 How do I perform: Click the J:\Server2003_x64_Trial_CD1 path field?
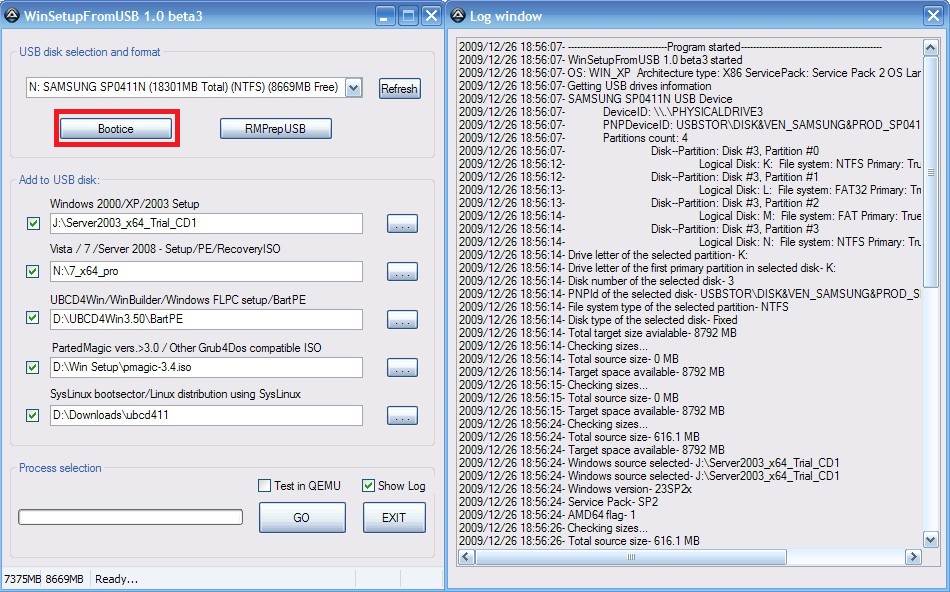pos(206,223)
